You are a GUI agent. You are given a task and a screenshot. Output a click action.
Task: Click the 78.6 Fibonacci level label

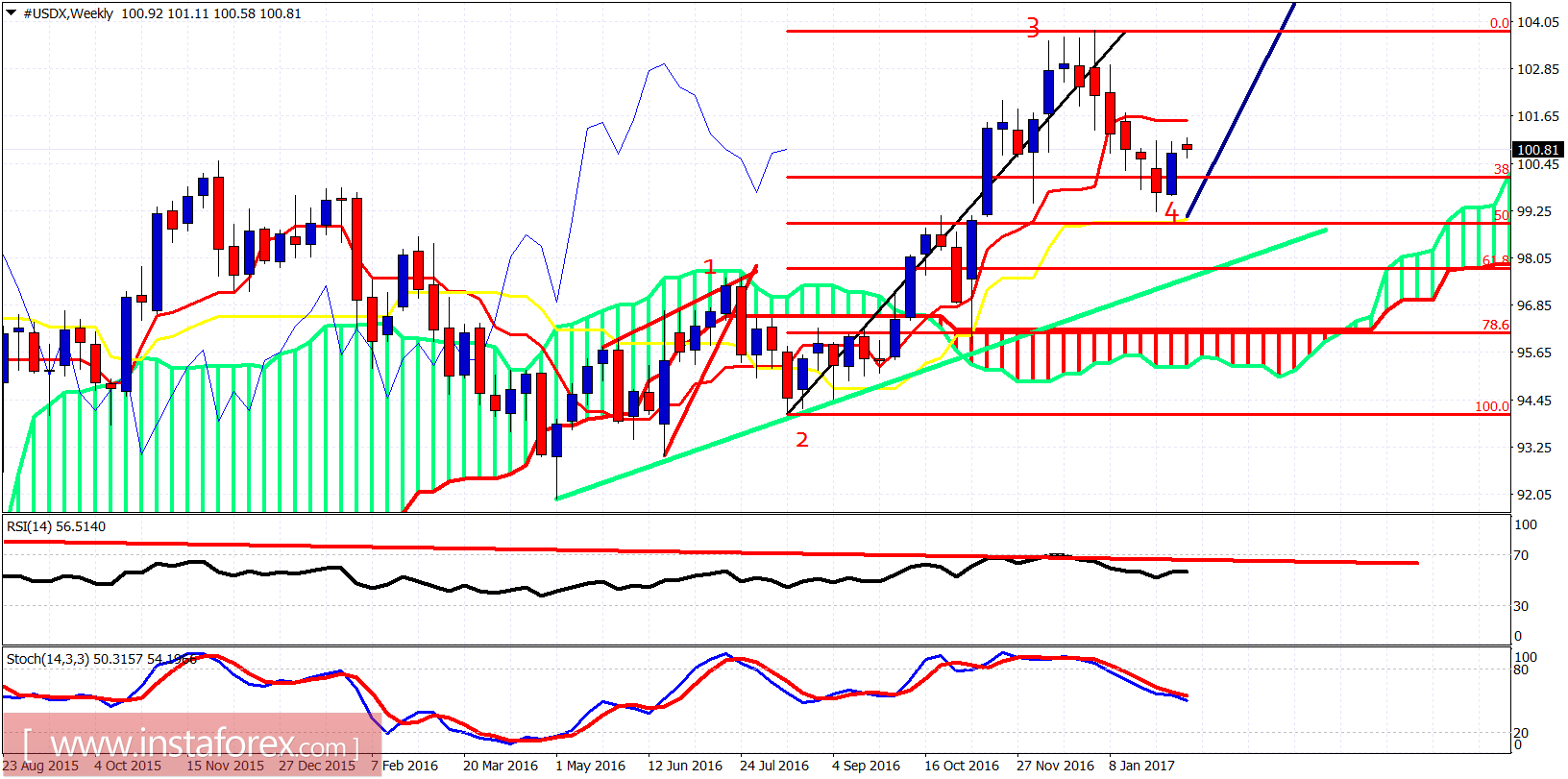(x=1496, y=325)
